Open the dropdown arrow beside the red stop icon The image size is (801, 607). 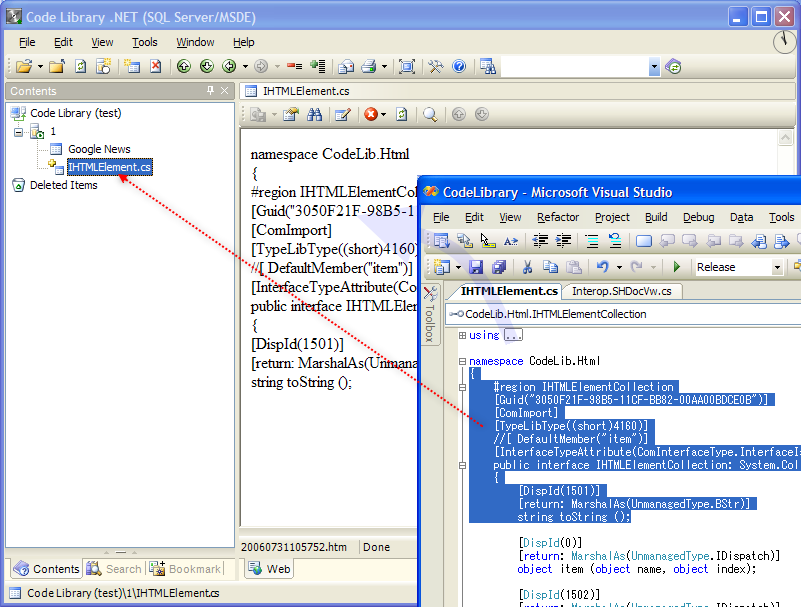384,114
